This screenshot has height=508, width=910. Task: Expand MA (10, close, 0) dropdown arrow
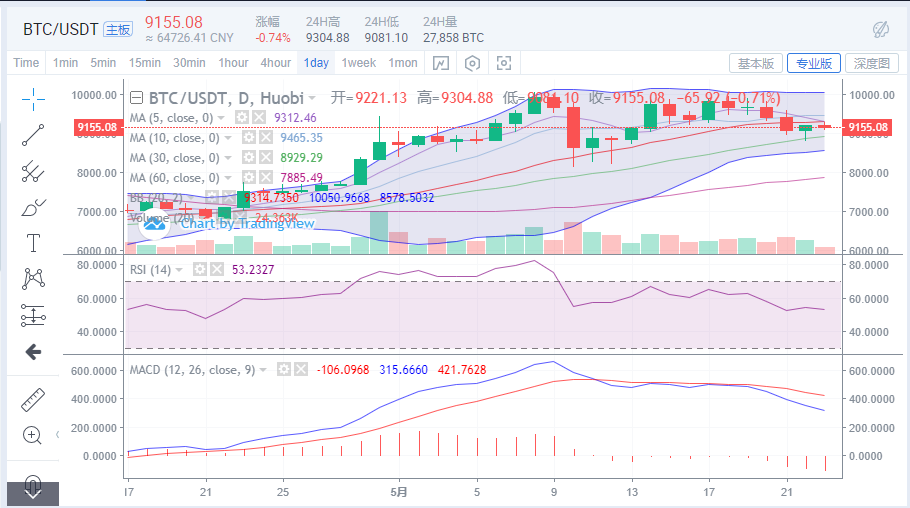tap(228, 138)
